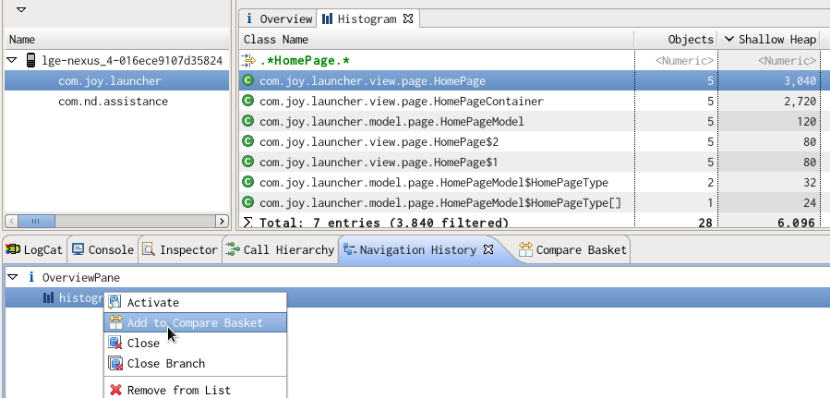This screenshot has width=830, height=398.
Task: Click the devices horizontal scrollbar thumb
Action: (37, 221)
